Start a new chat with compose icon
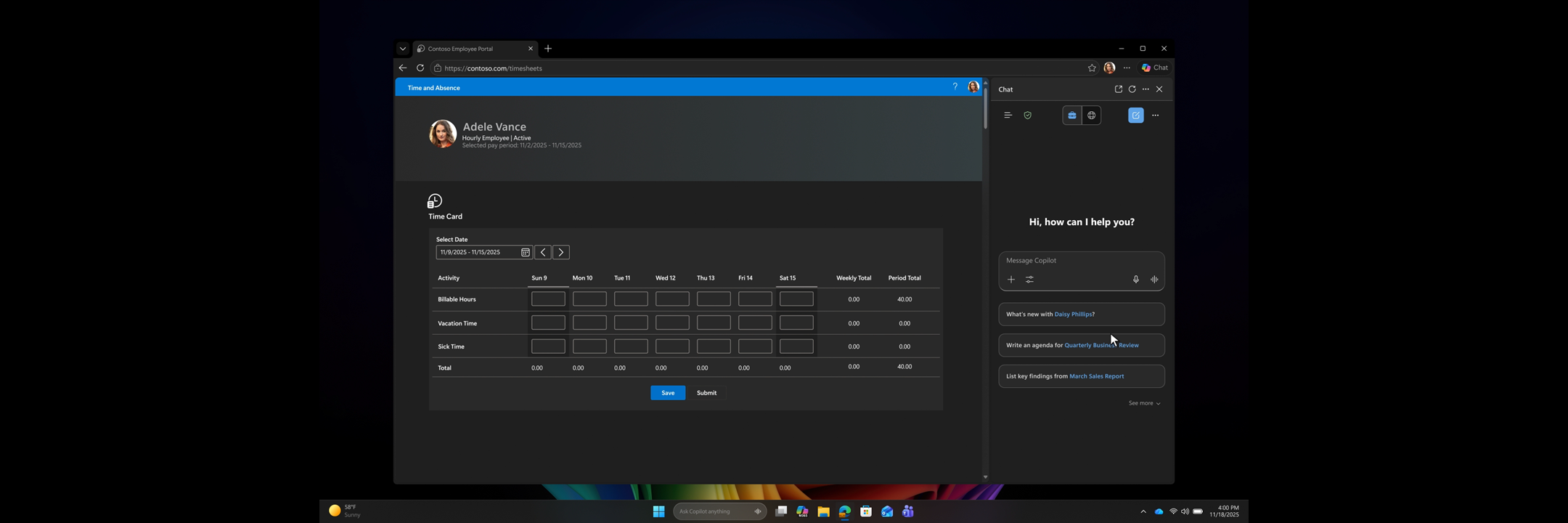This screenshot has height=523, width=1568. pyautogui.click(x=1136, y=115)
